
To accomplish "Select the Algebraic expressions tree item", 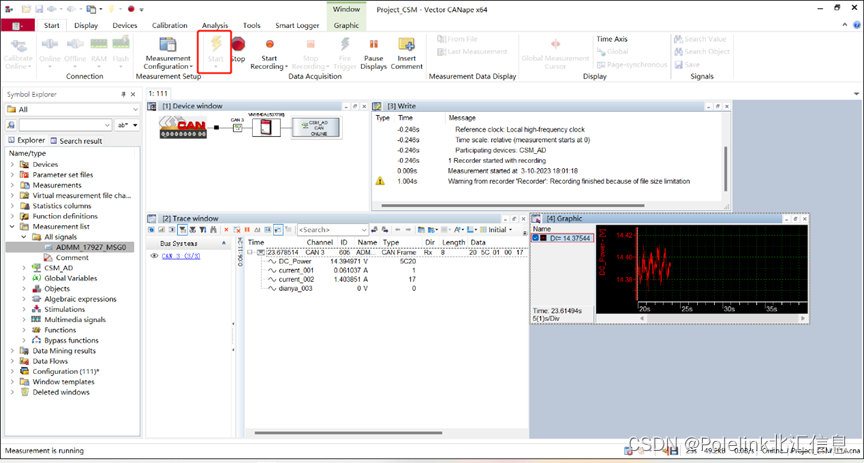I will click(x=80, y=299).
